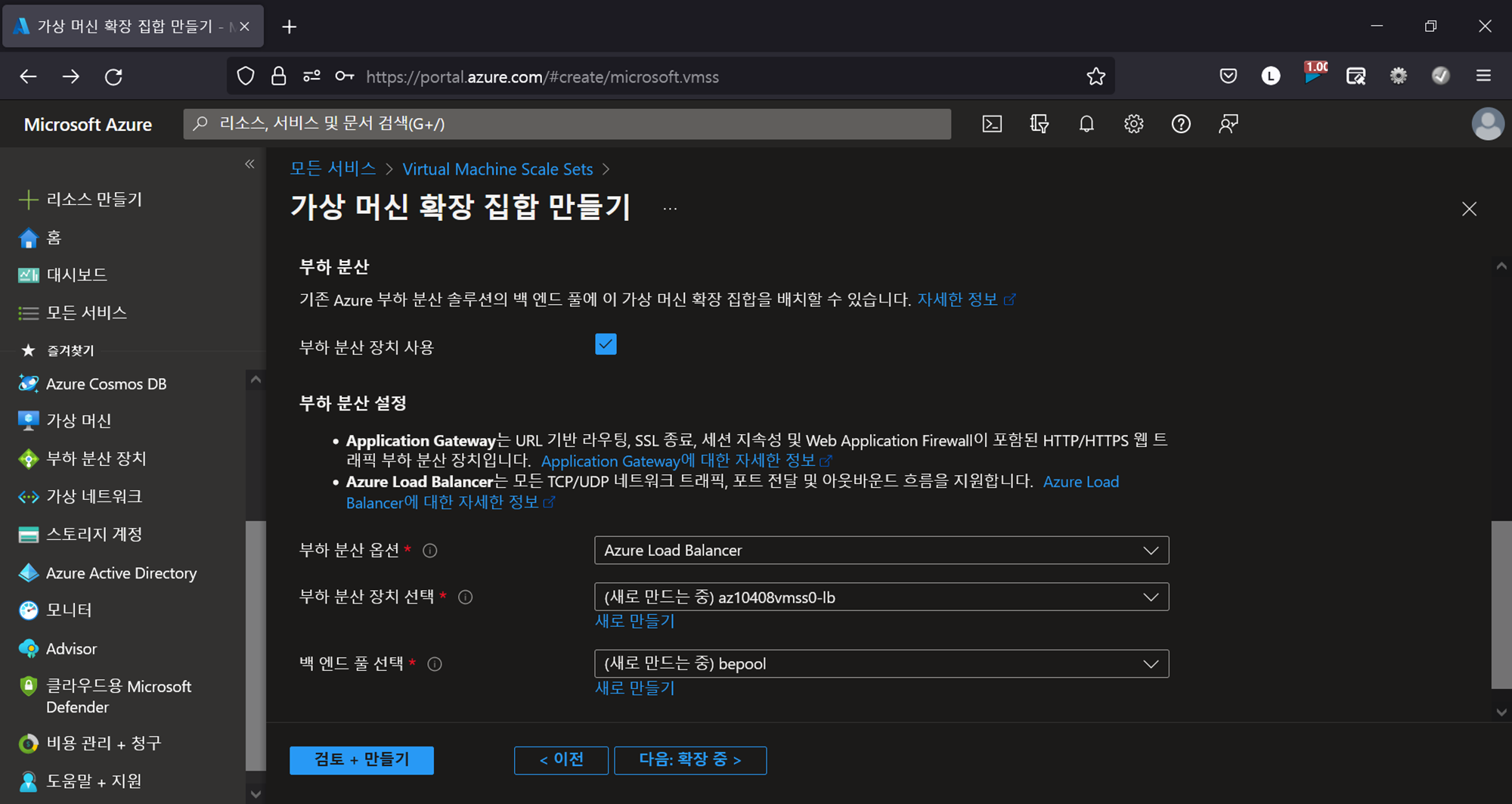Open Pocket extension icon
1512x804 pixels.
(x=1228, y=76)
